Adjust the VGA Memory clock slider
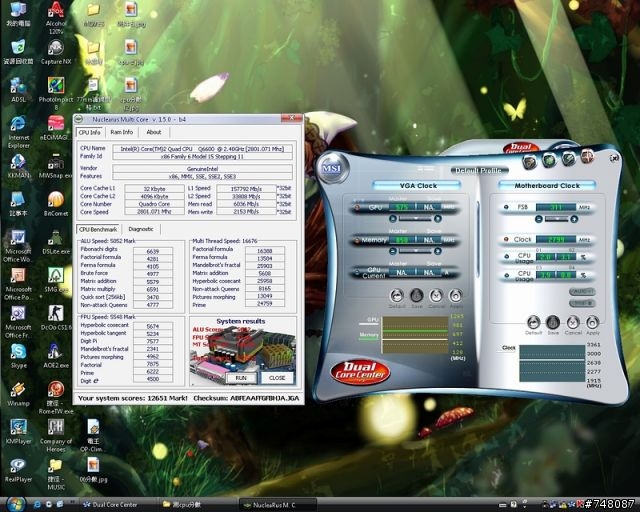Image resolution: width=640 pixels, height=512 pixels. pos(415,251)
